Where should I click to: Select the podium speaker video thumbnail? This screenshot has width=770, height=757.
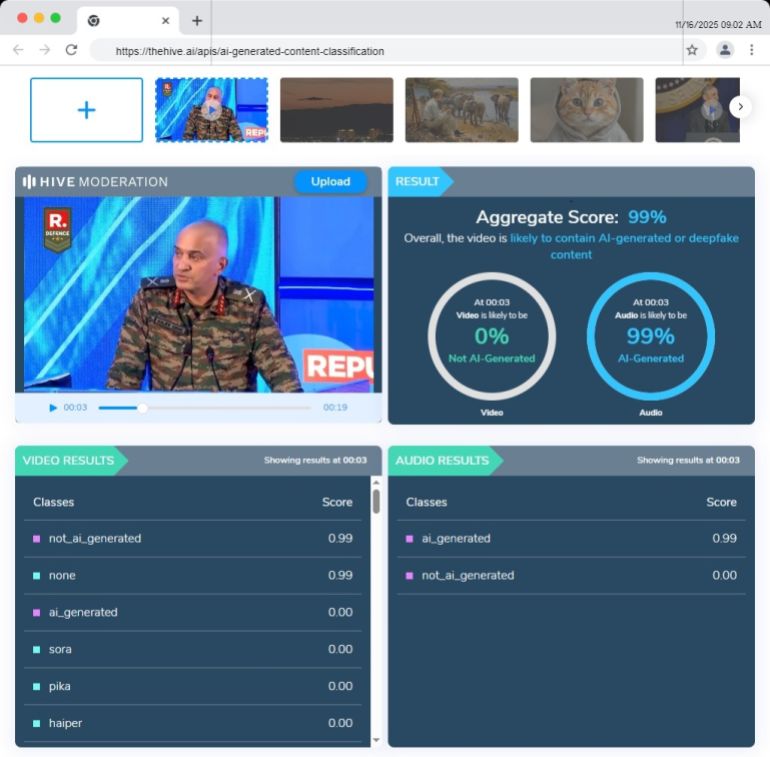click(697, 110)
